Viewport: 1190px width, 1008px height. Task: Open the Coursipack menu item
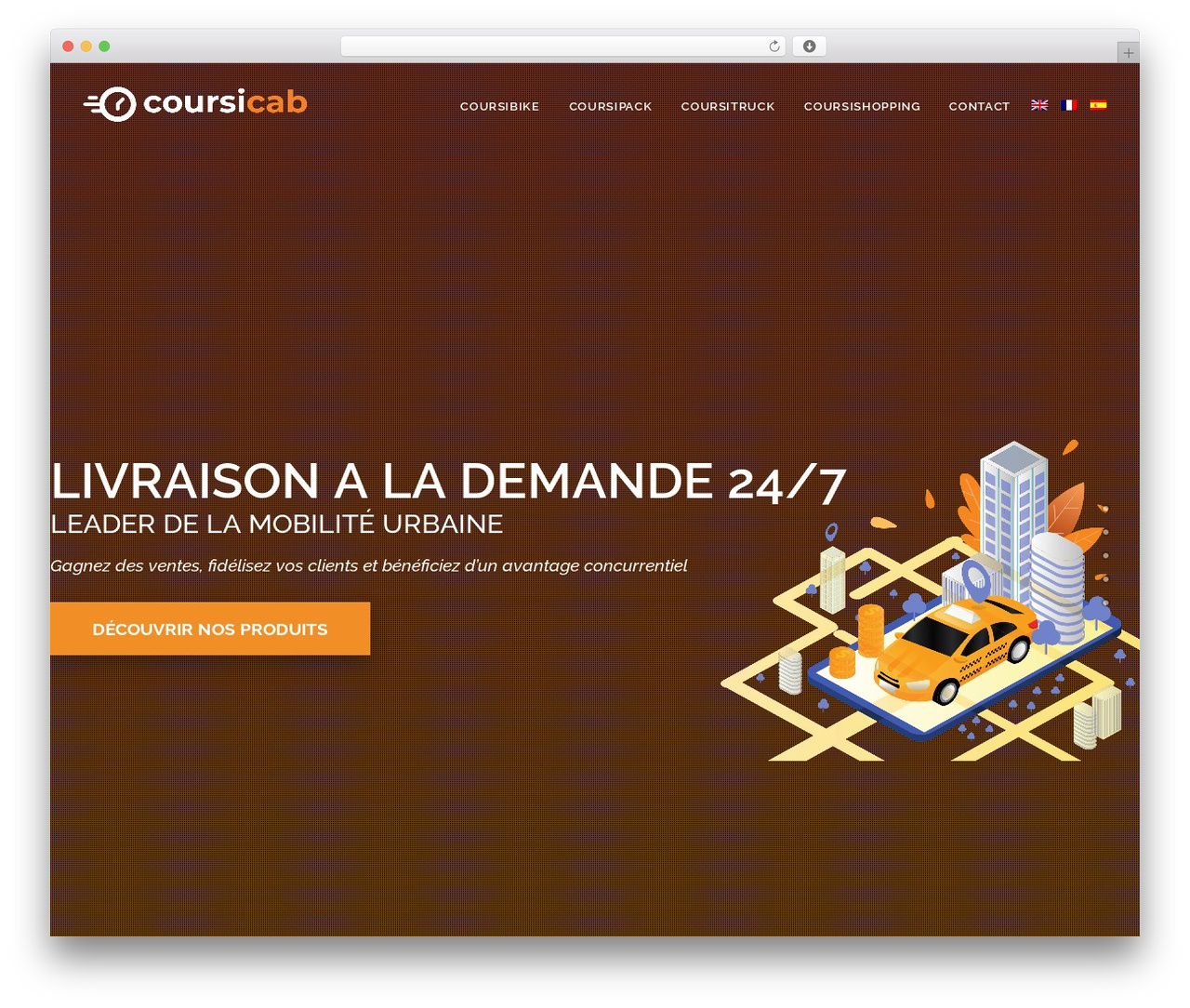(x=610, y=107)
